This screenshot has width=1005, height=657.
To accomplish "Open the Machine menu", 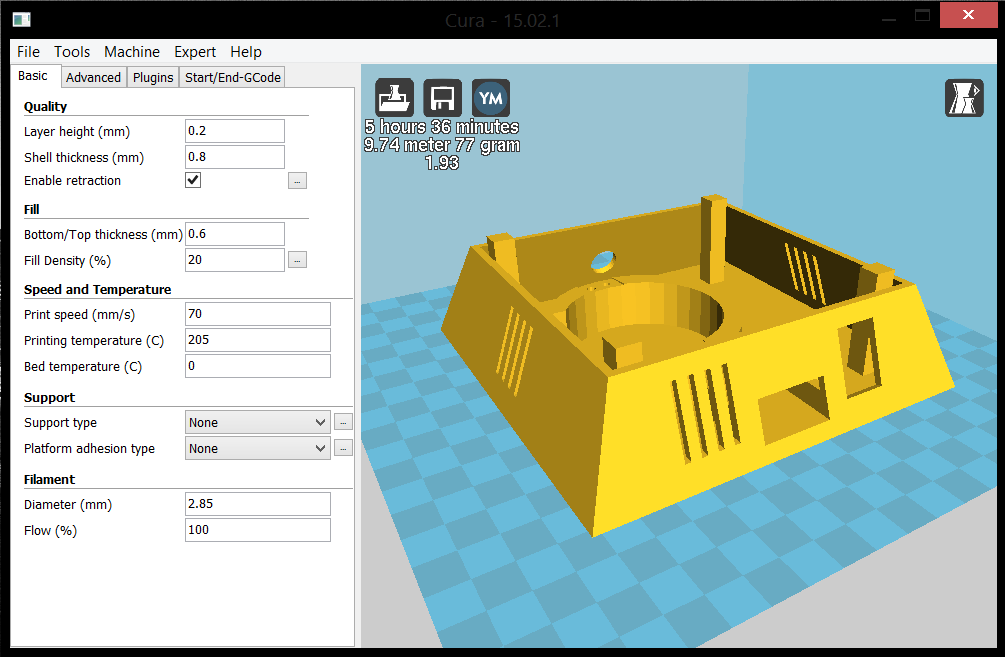I will (x=132, y=52).
